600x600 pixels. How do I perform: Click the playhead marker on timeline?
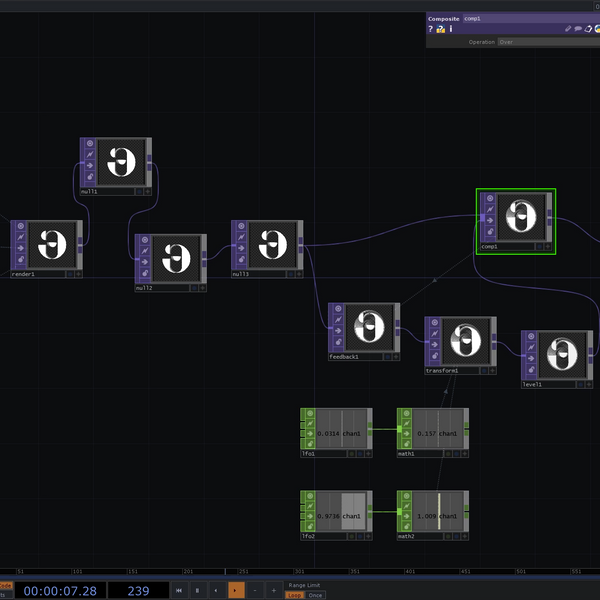(x=225, y=571)
